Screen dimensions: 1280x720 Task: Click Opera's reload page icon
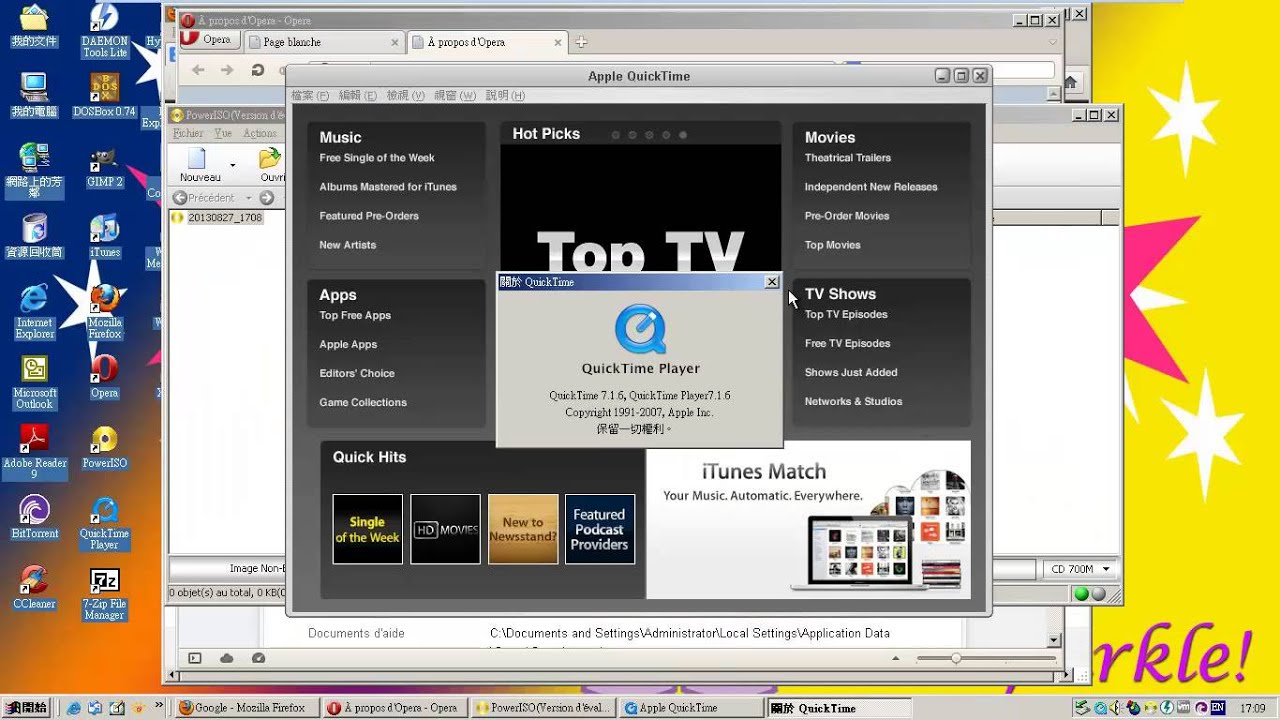tap(257, 70)
